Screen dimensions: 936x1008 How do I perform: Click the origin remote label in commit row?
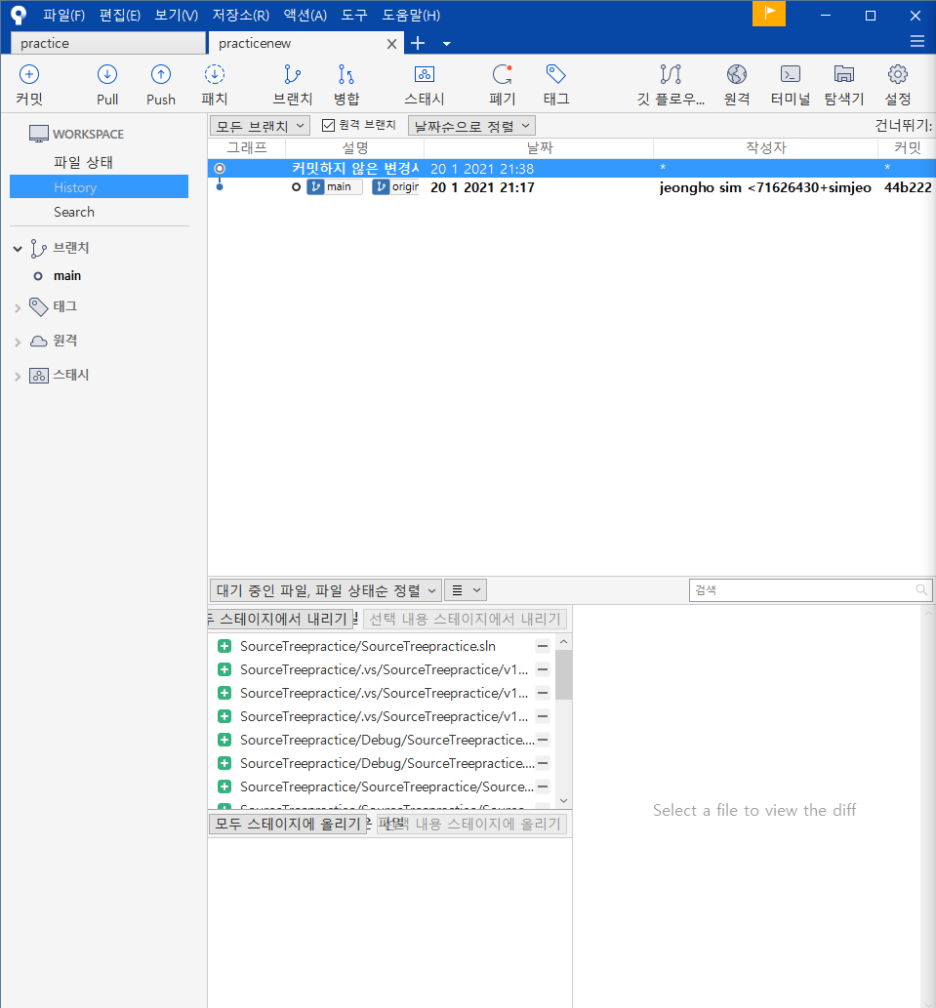click(396, 187)
